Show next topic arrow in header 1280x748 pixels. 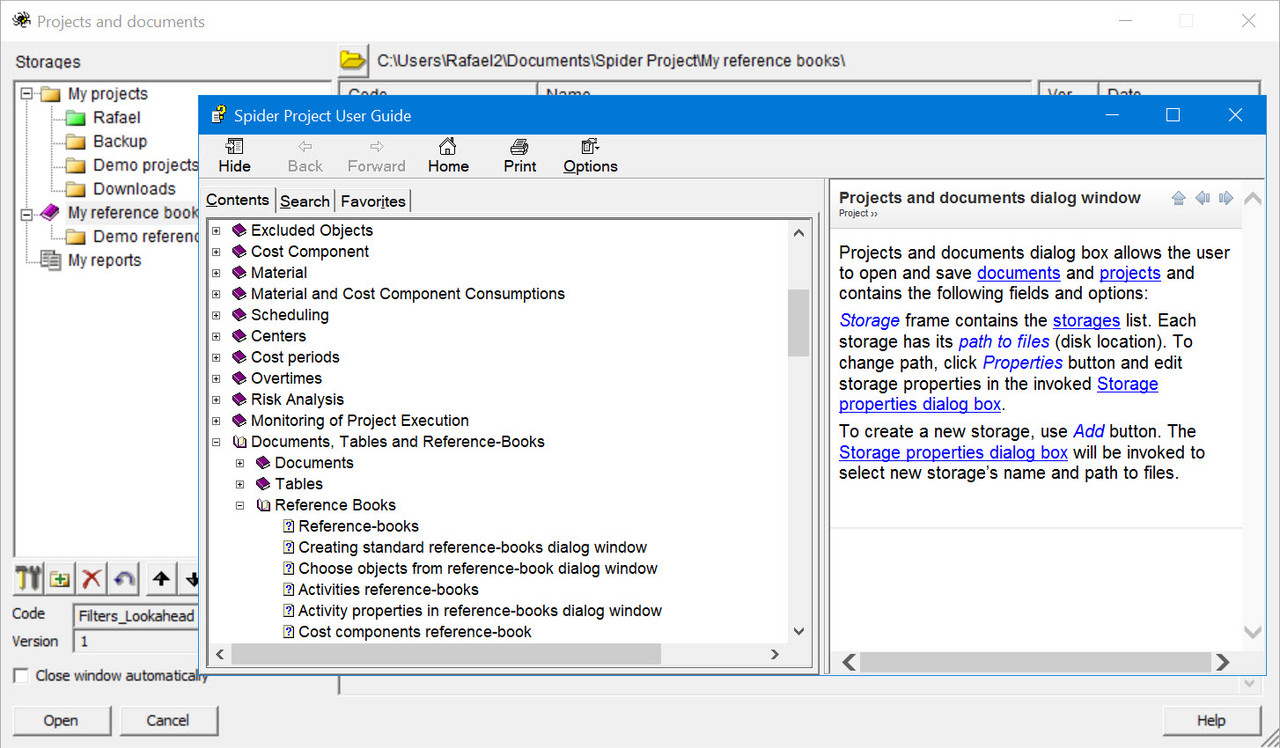tap(1226, 198)
